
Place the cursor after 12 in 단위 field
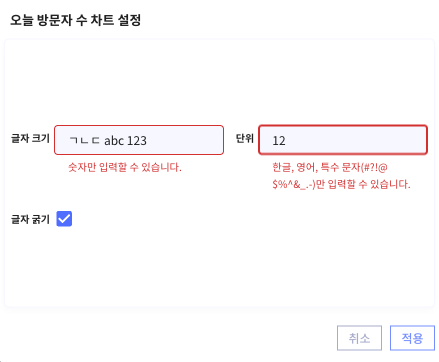pos(286,141)
